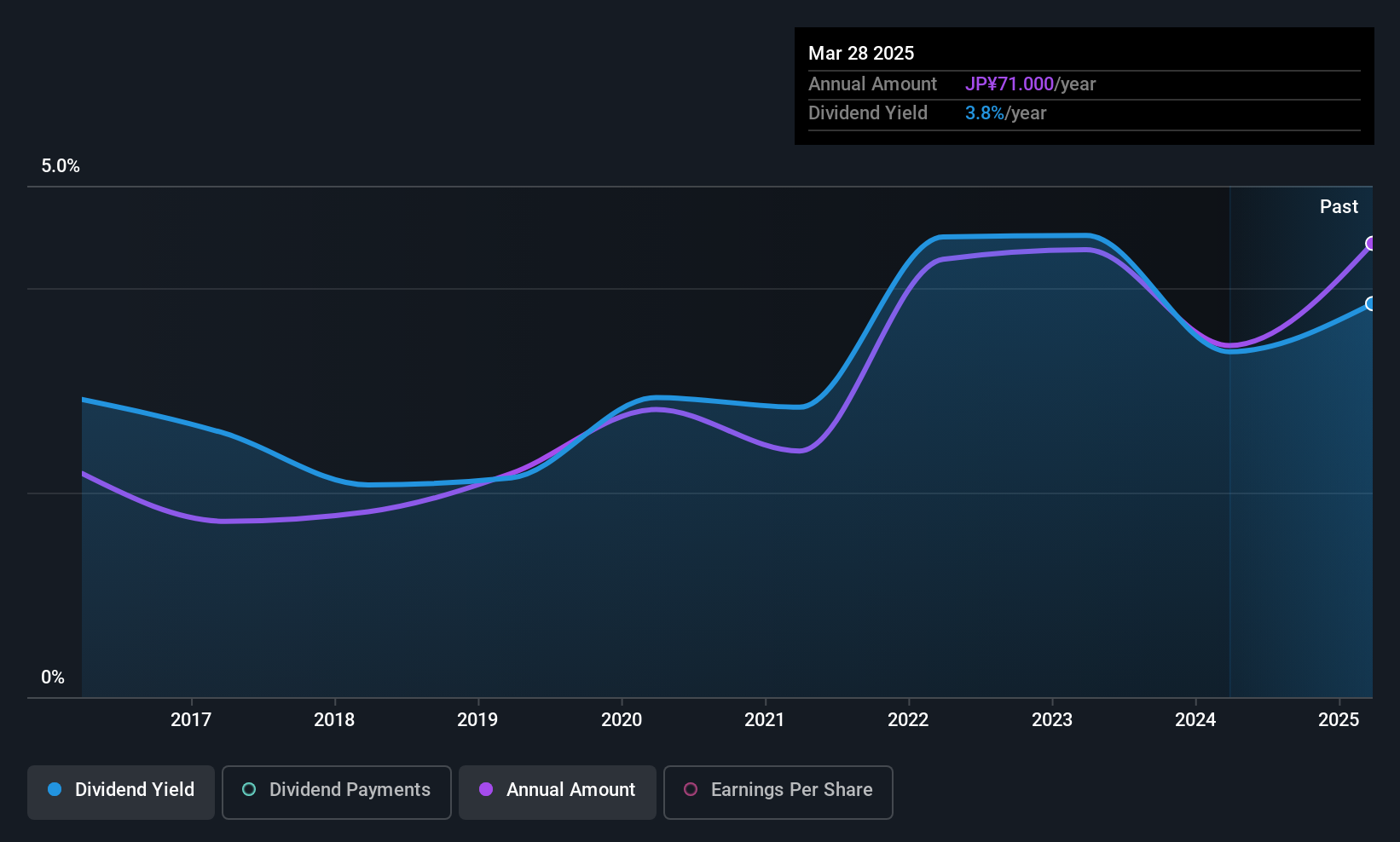Show the Earnings Per Share series
The height and width of the screenshot is (842, 1400).
click(x=778, y=790)
